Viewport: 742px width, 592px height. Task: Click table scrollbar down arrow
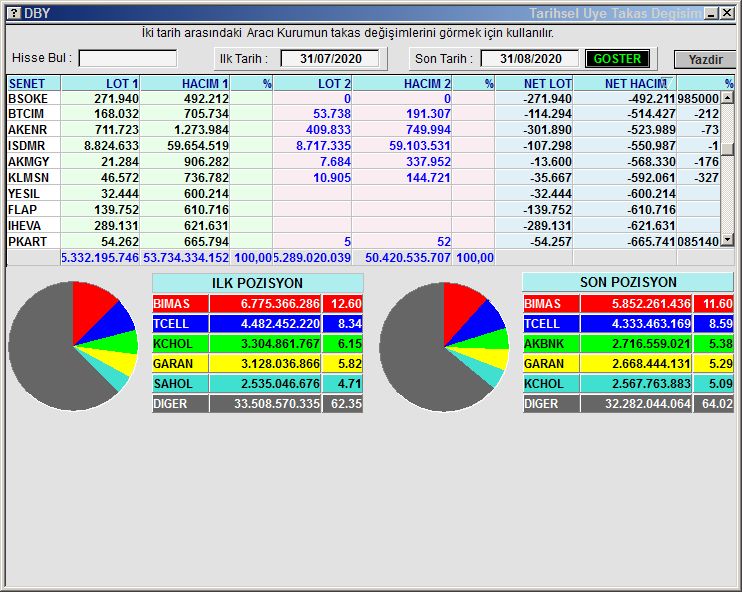coord(727,240)
